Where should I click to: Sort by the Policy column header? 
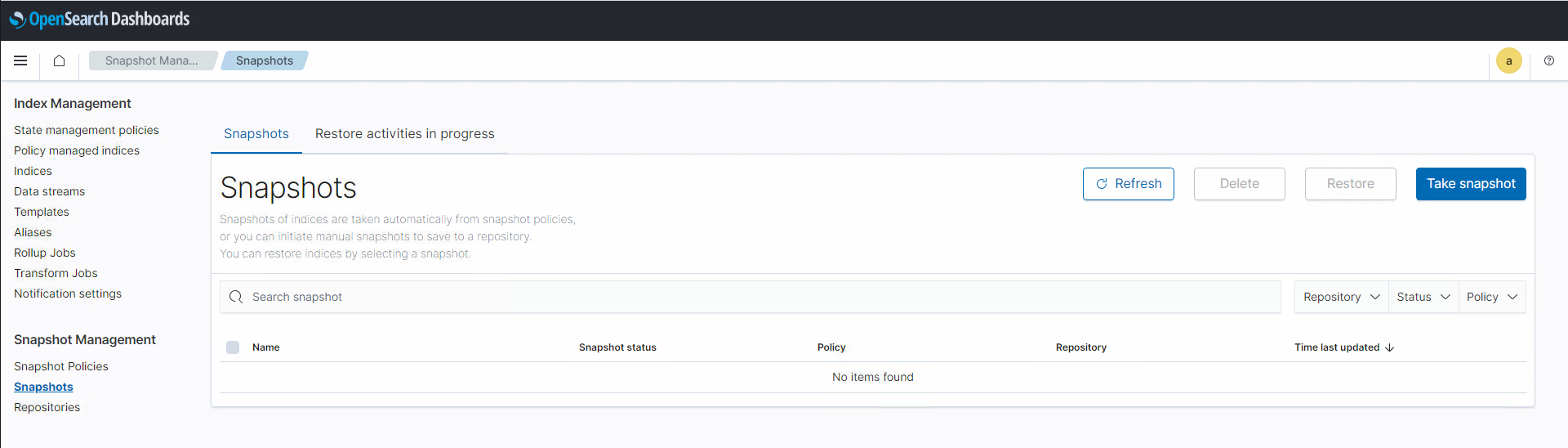(831, 347)
